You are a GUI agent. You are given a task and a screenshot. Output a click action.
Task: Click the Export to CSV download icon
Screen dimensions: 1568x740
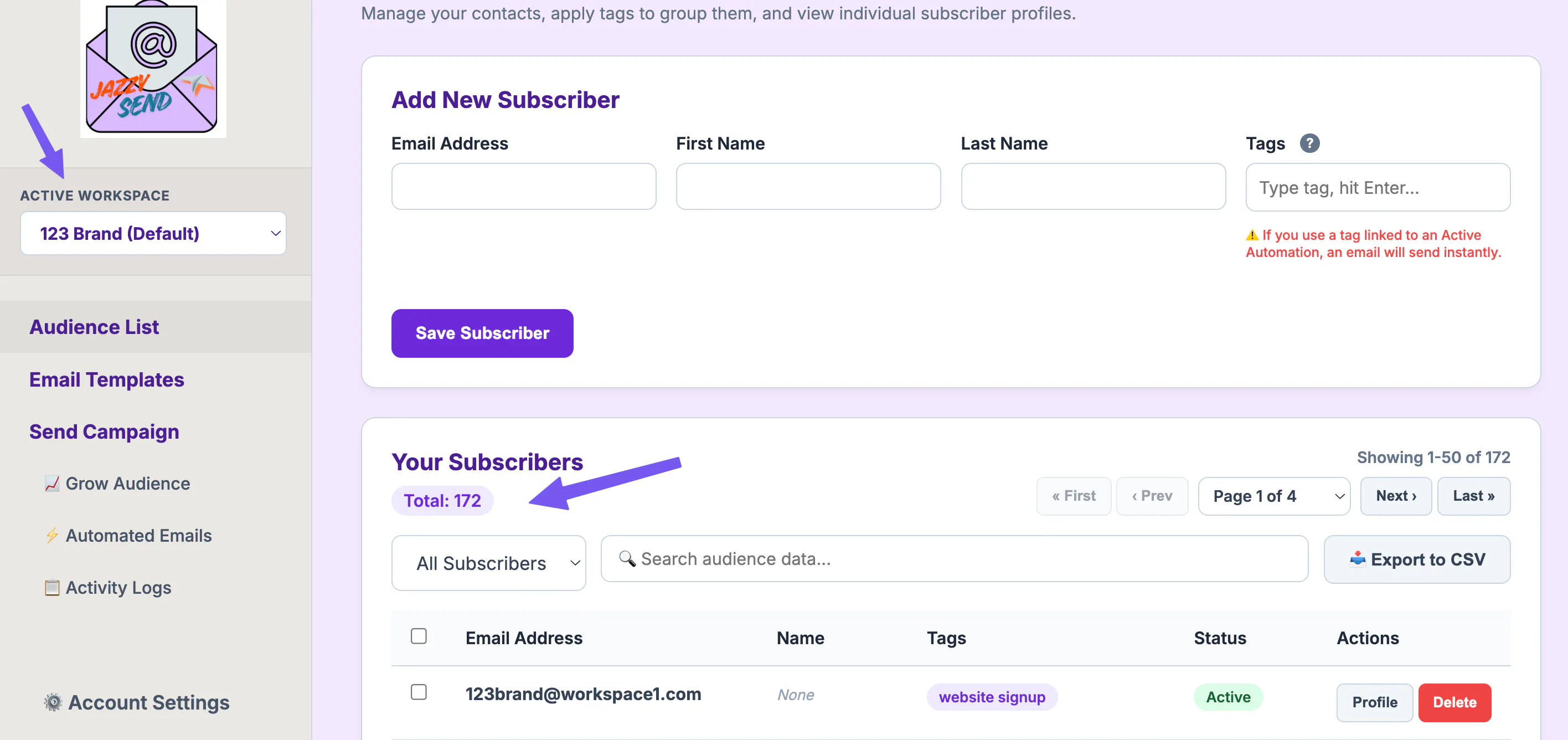[x=1358, y=558]
